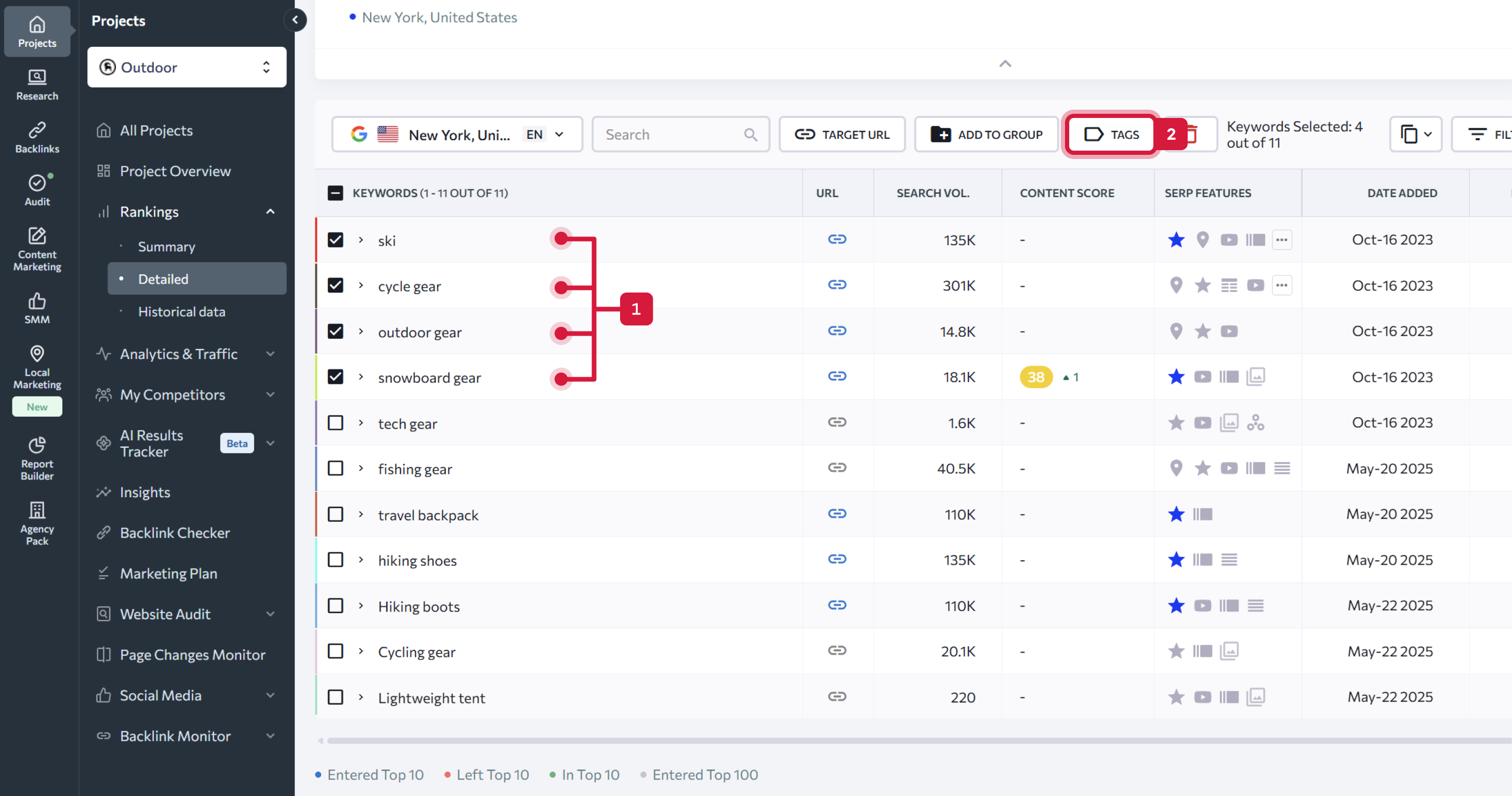1512x796 pixels.
Task: Click the more SERP features icon for cycle gear
Action: pyautogui.click(x=1281, y=286)
